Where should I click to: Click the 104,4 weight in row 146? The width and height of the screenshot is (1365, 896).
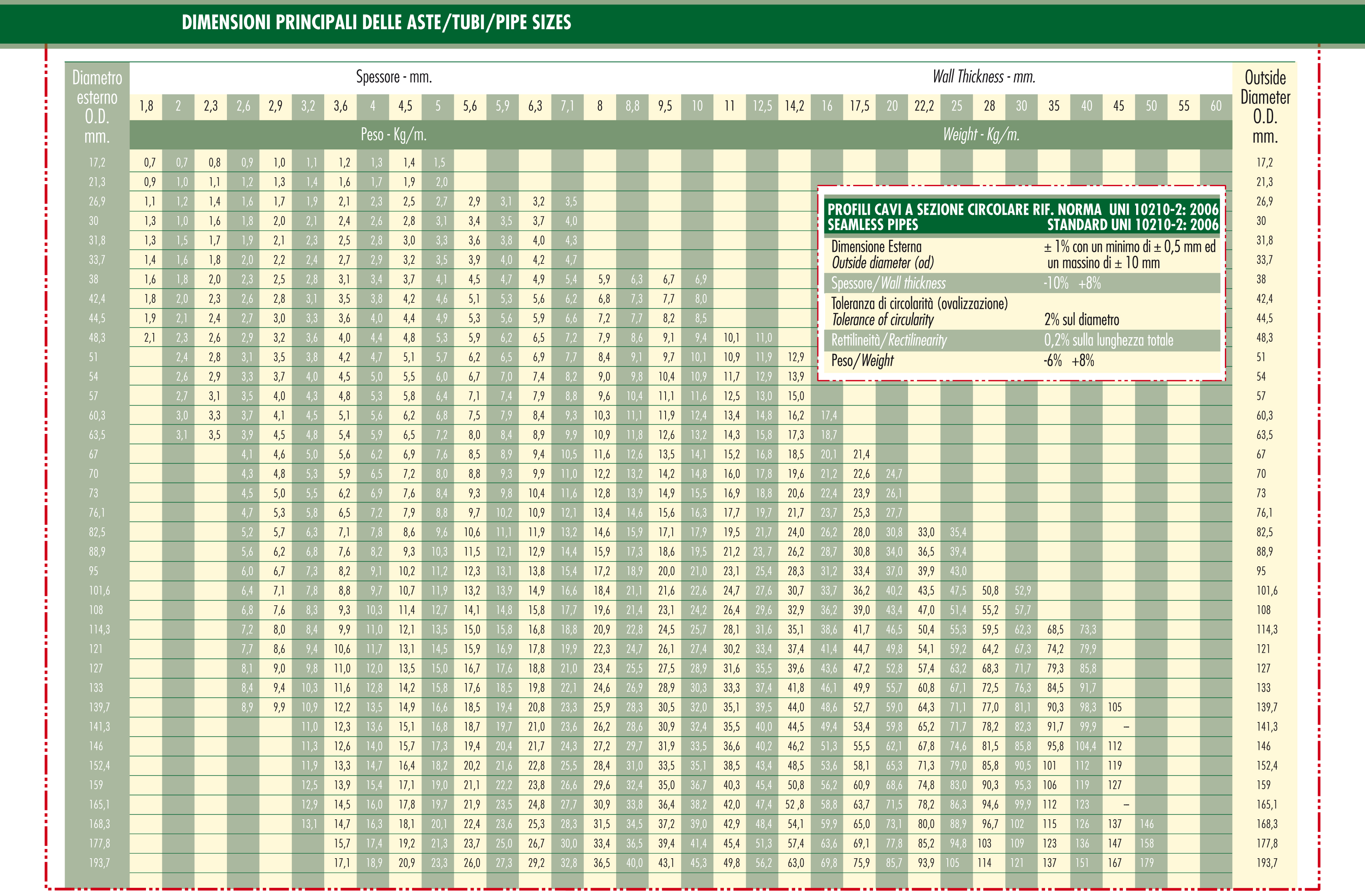pos(1086,746)
